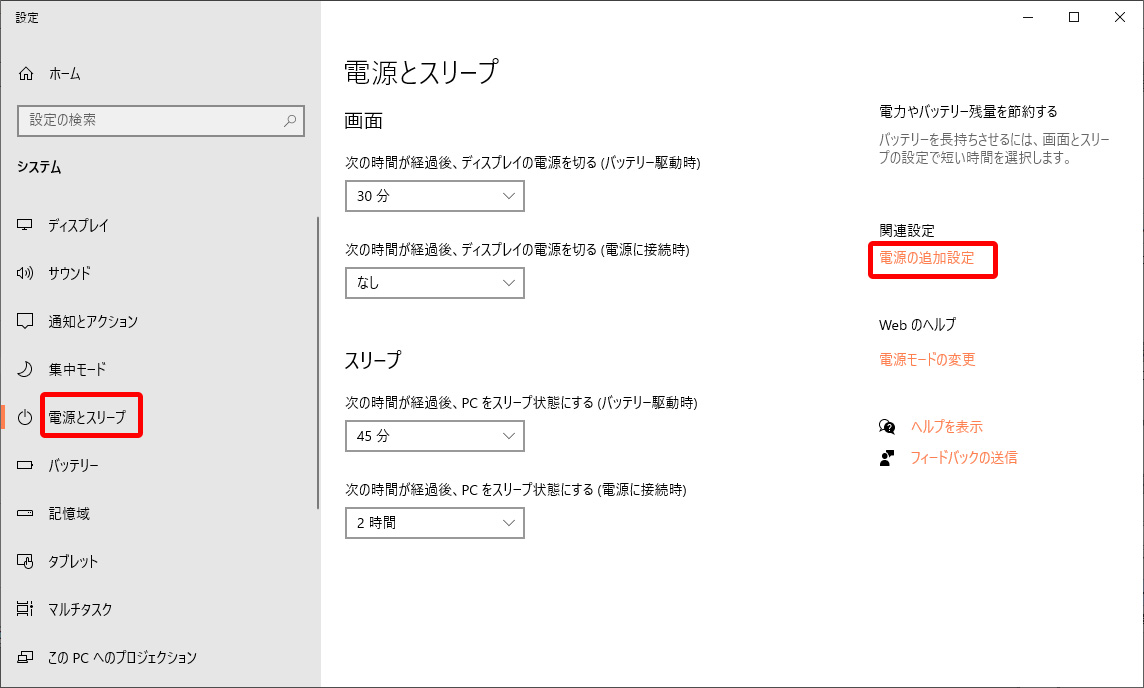Click the Display monitor icon

[26, 225]
